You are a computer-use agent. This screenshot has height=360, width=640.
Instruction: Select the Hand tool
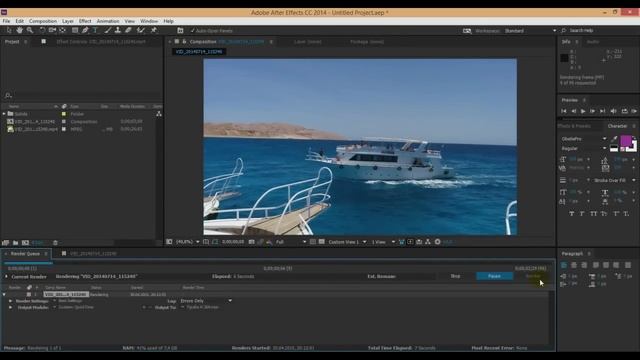19,30
